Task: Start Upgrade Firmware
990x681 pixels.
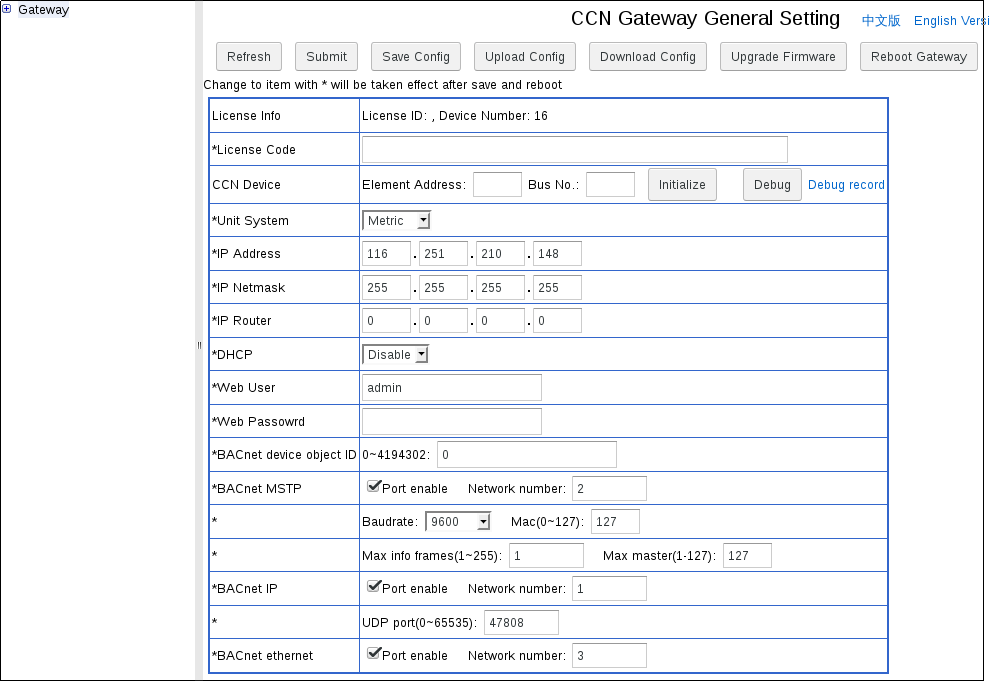Action: click(x=783, y=57)
